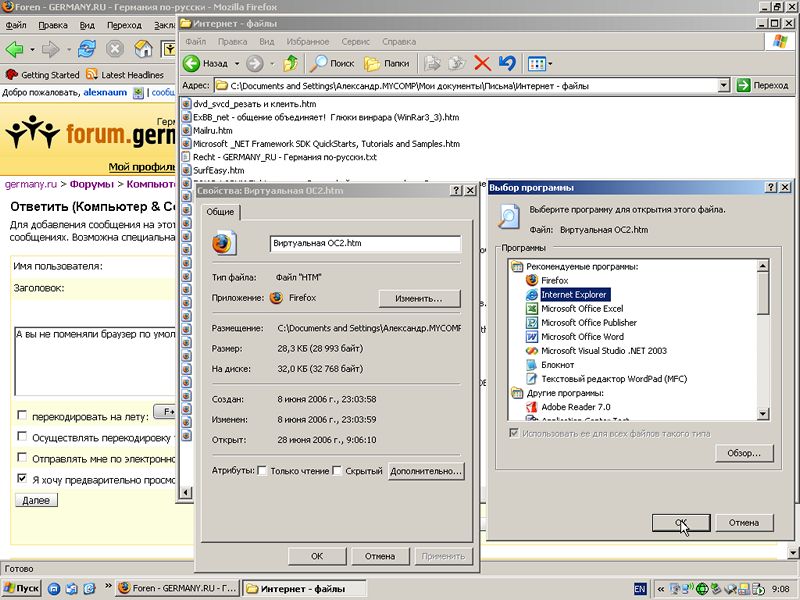Image resolution: width=800 pixels, height=600 pixels.
Task: Open the Сервис menu in Explorer
Action: click(356, 41)
